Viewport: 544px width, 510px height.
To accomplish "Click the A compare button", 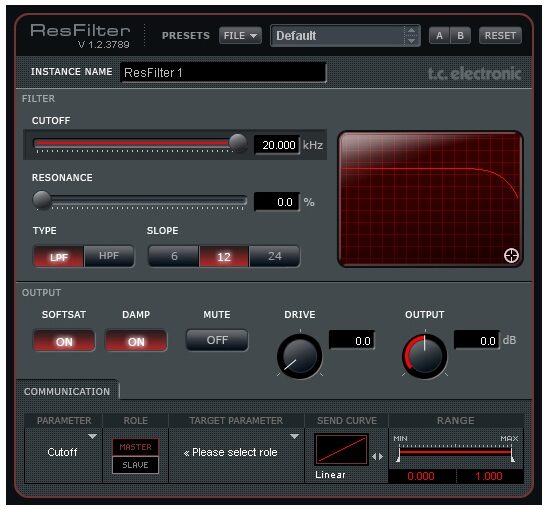I will click(x=439, y=36).
